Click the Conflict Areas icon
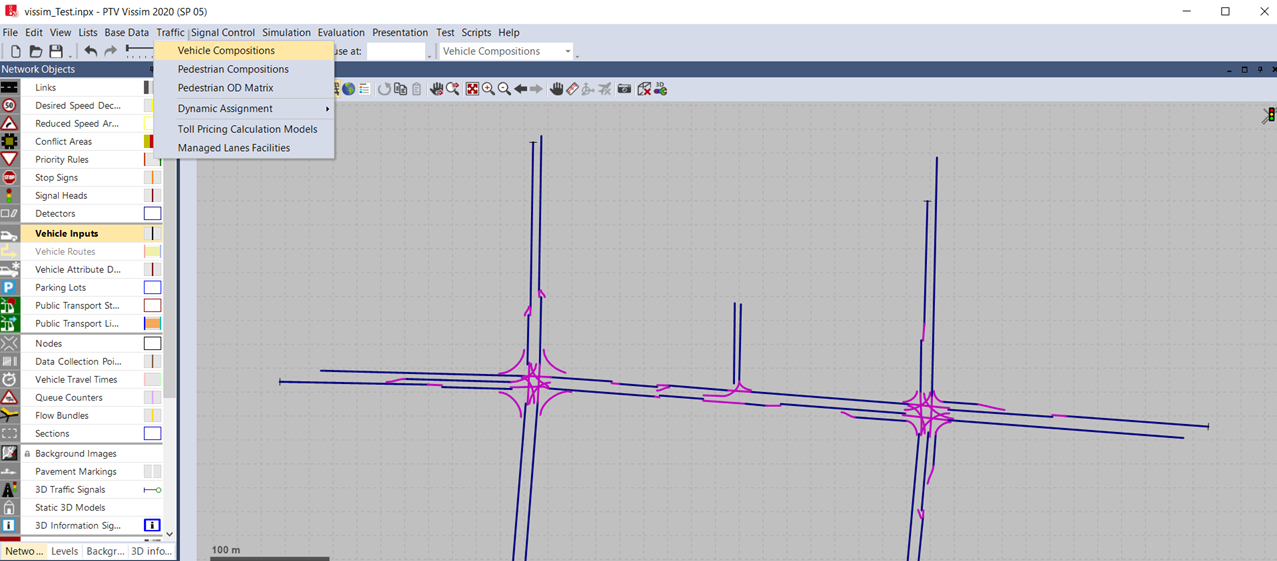Image resolution: width=1277 pixels, height=561 pixels. coord(10,142)
